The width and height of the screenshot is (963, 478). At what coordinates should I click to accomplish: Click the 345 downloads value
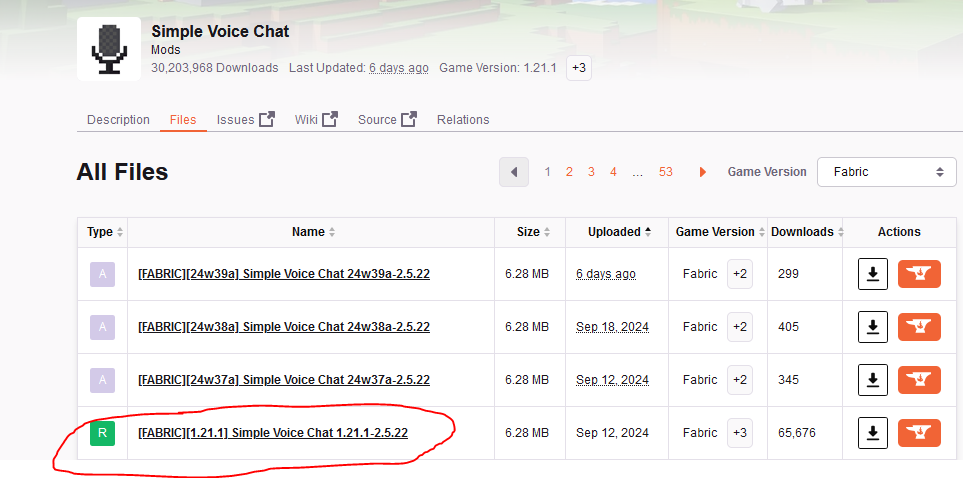(x=788, y=380)
